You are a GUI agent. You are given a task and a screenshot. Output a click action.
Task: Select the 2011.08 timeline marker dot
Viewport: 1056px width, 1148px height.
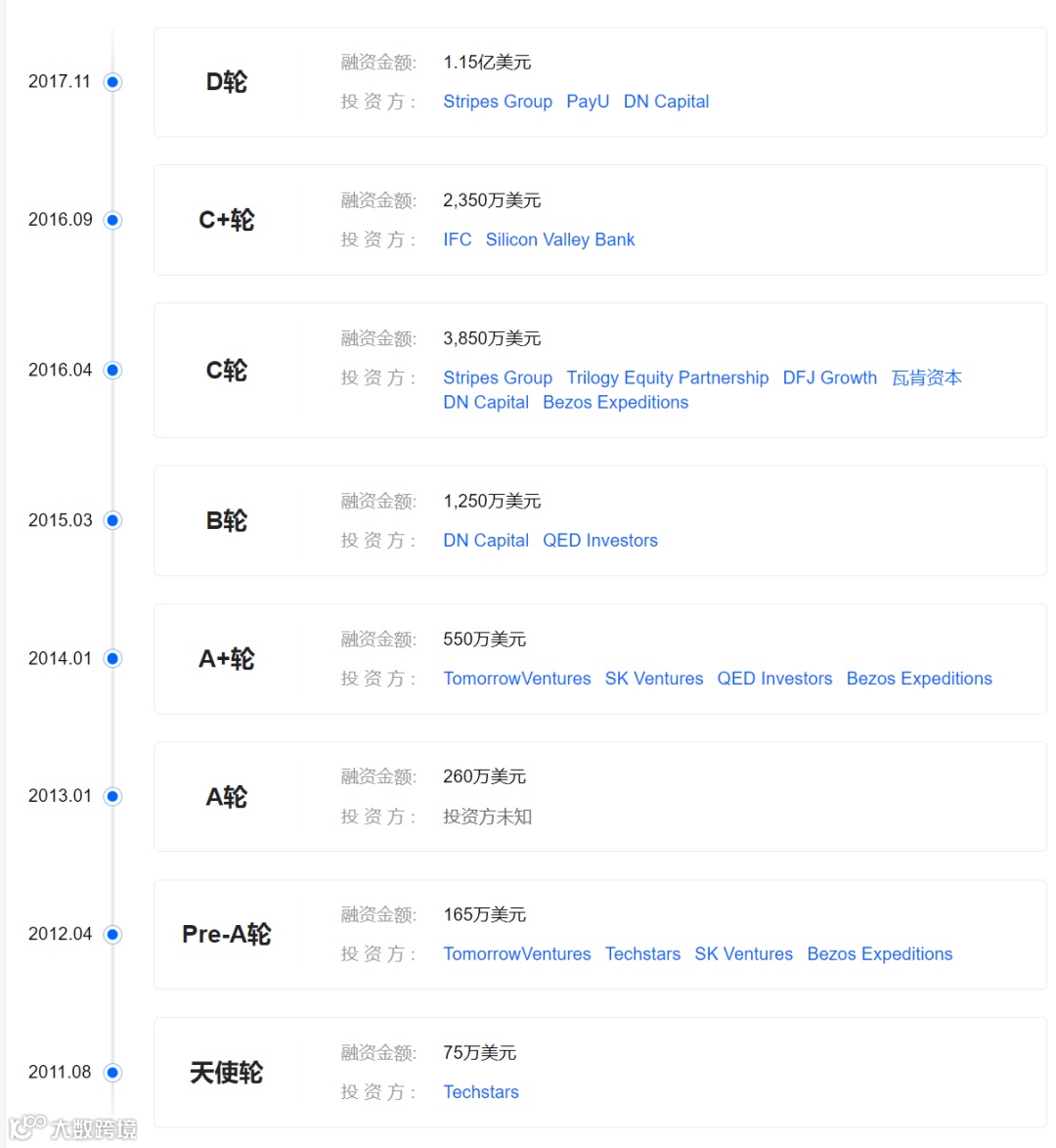(112, 1073)
